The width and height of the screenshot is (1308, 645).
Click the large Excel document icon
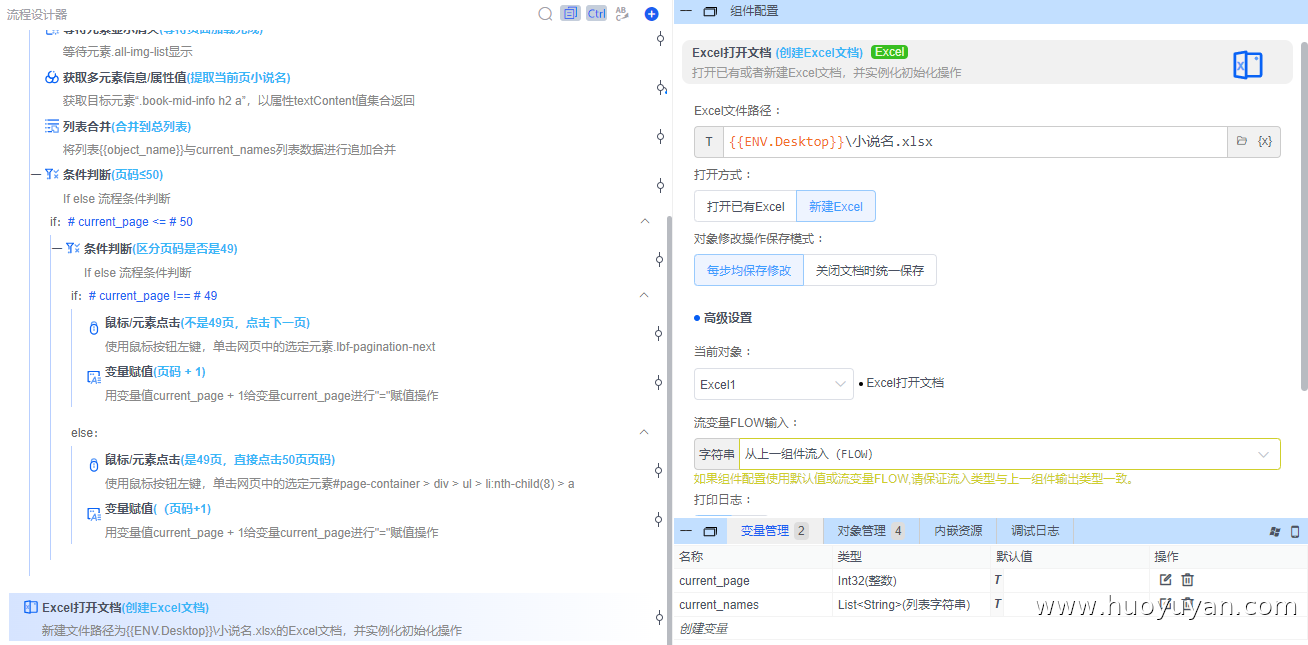pyautogui.click(x=1247, y=66)
